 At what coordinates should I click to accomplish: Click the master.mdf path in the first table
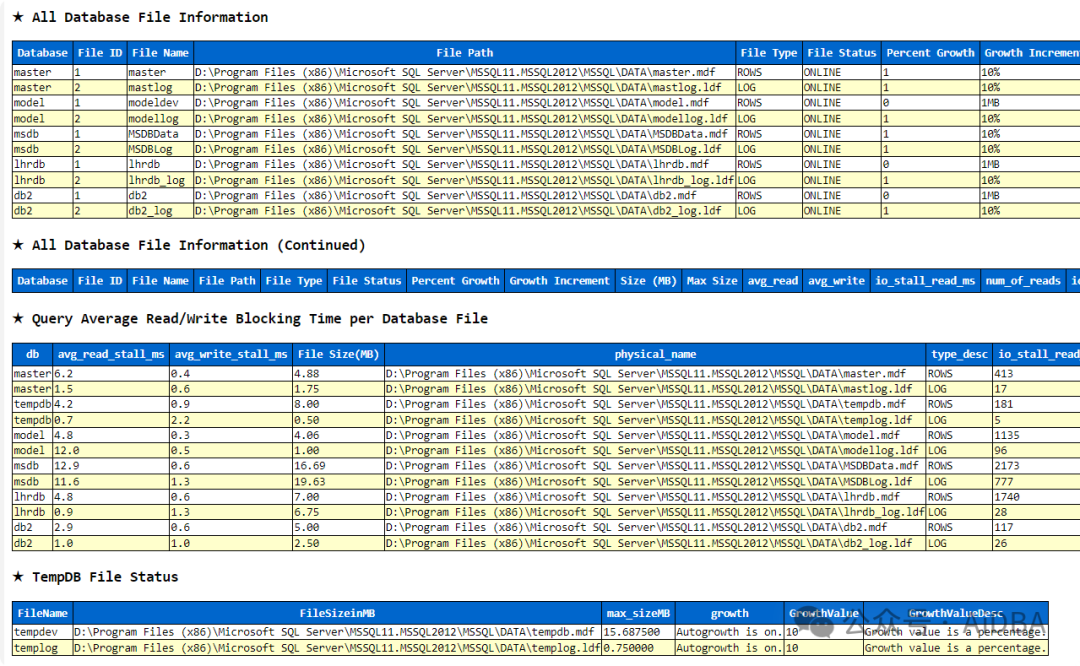pos(455,72)
